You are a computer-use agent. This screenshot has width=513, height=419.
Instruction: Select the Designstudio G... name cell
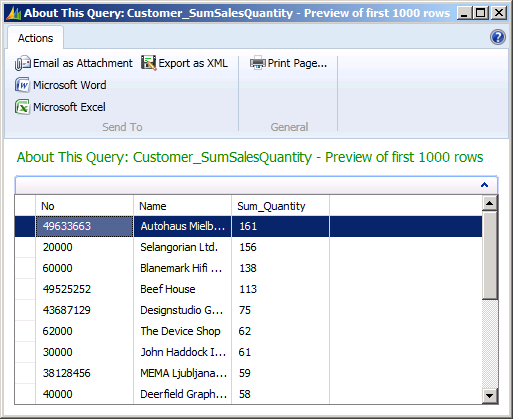point(182,310)
